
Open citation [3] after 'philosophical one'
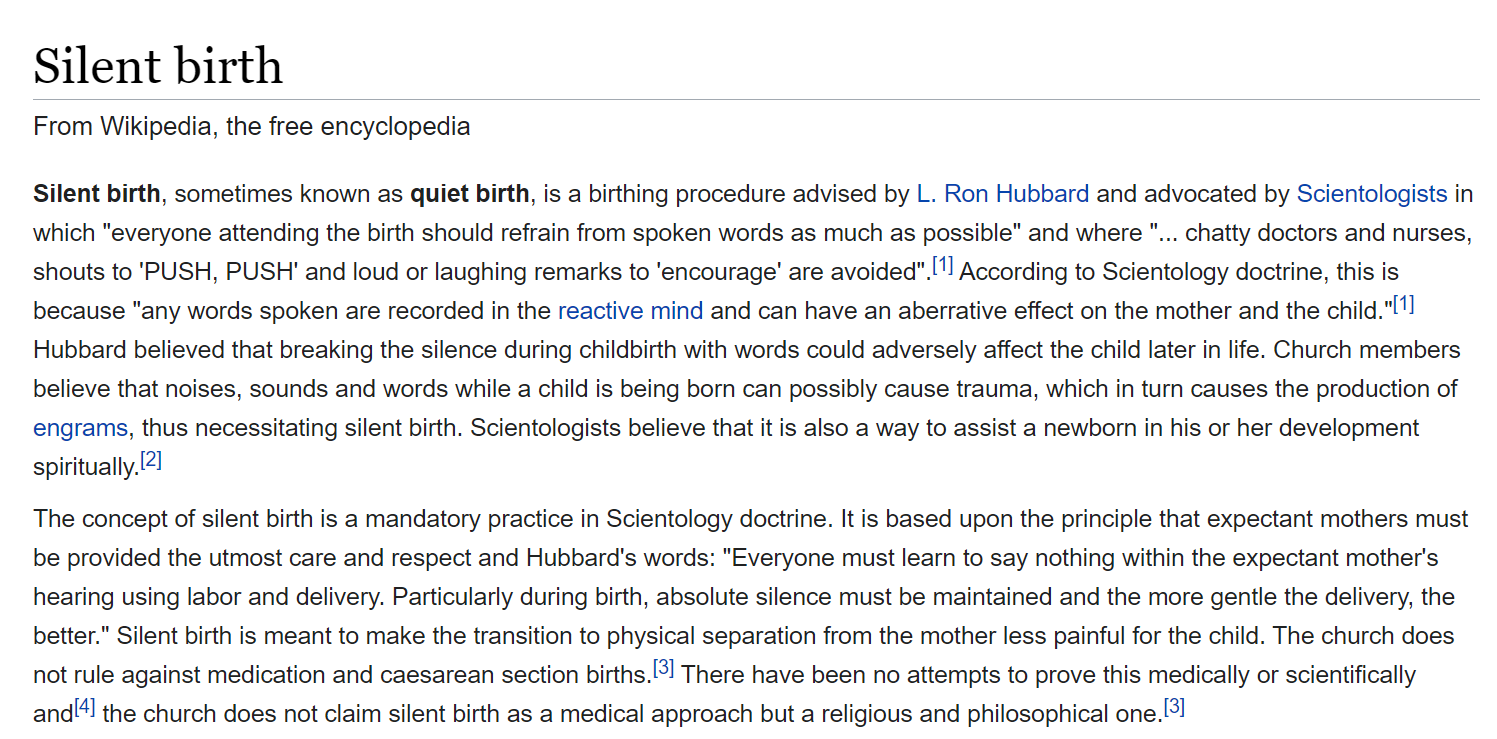[1174, 708]
